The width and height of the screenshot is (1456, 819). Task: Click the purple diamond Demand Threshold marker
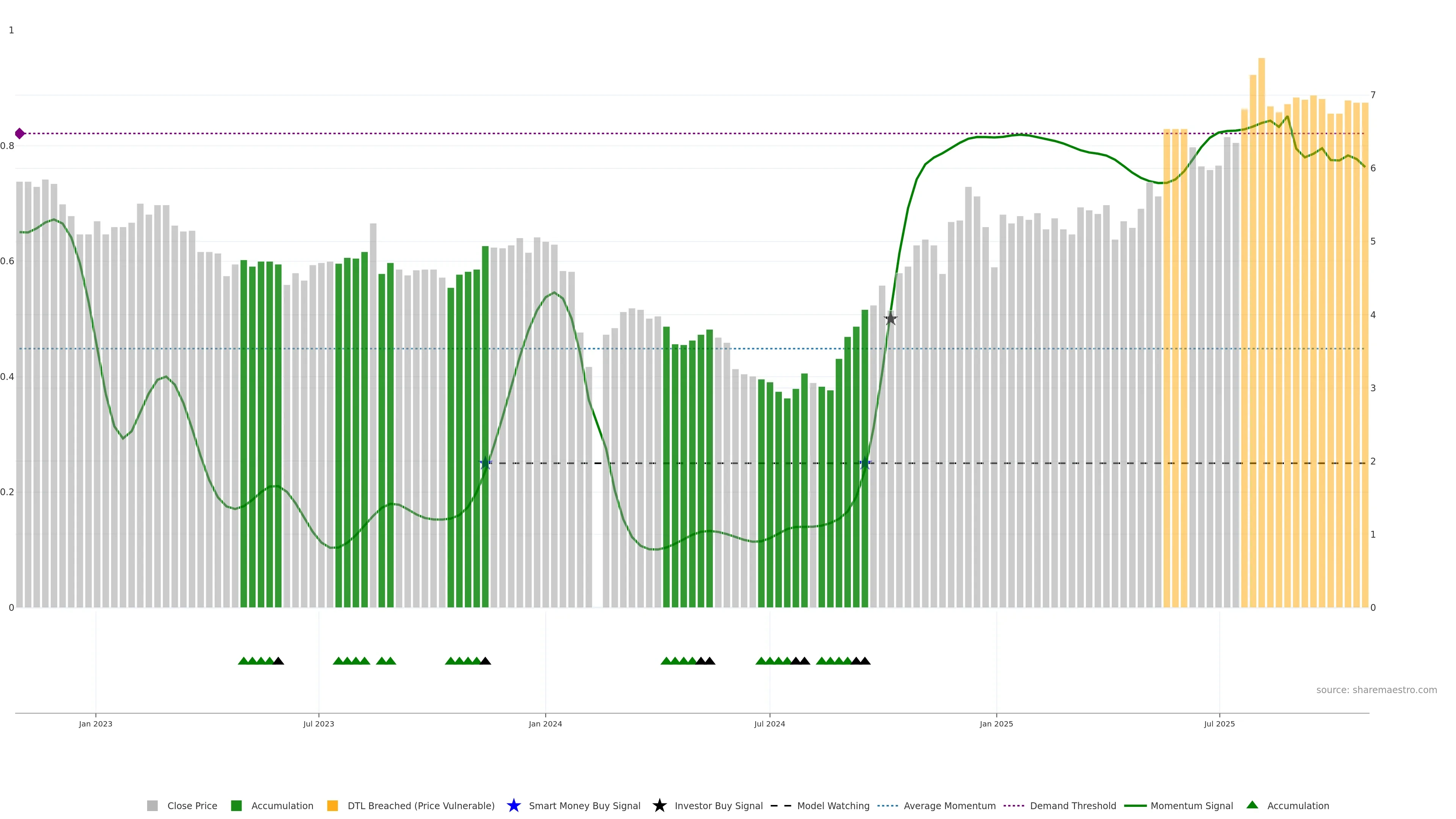pos(20,133)
